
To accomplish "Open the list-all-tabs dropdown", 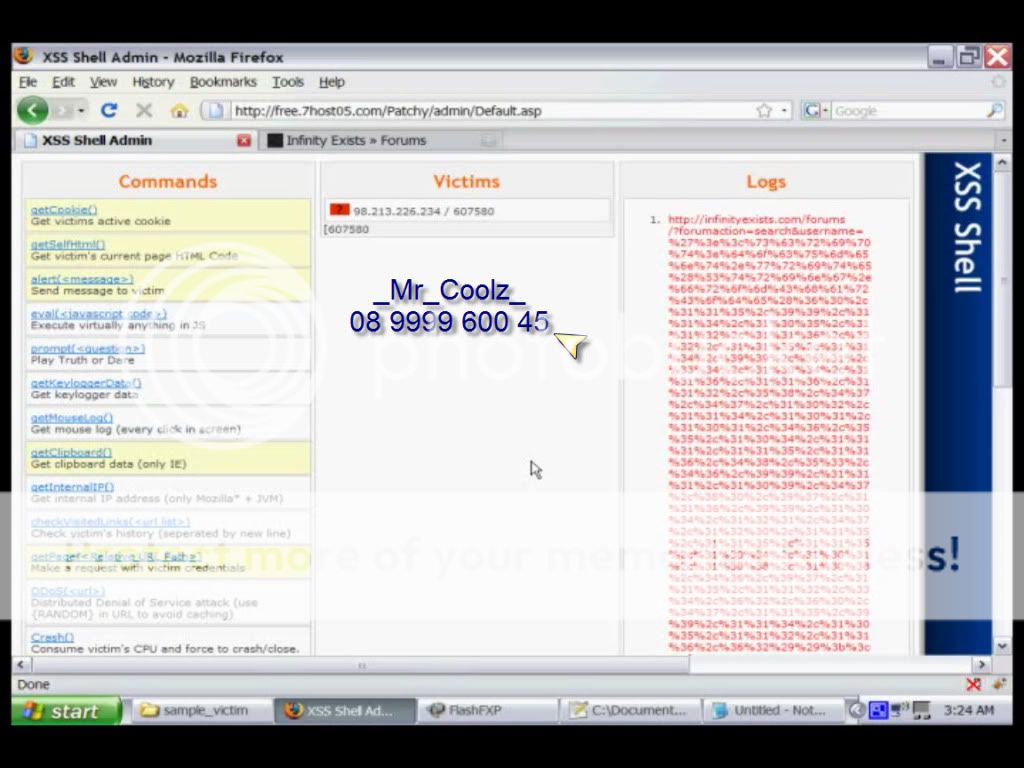I will pyautogui.click(x=1003, y=140).
